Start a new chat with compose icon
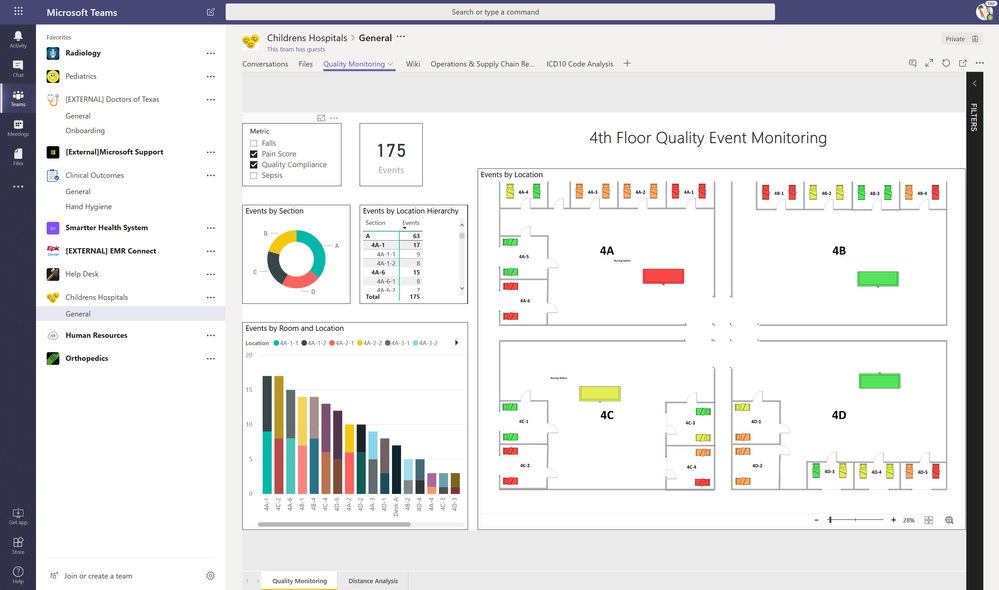 211,12
